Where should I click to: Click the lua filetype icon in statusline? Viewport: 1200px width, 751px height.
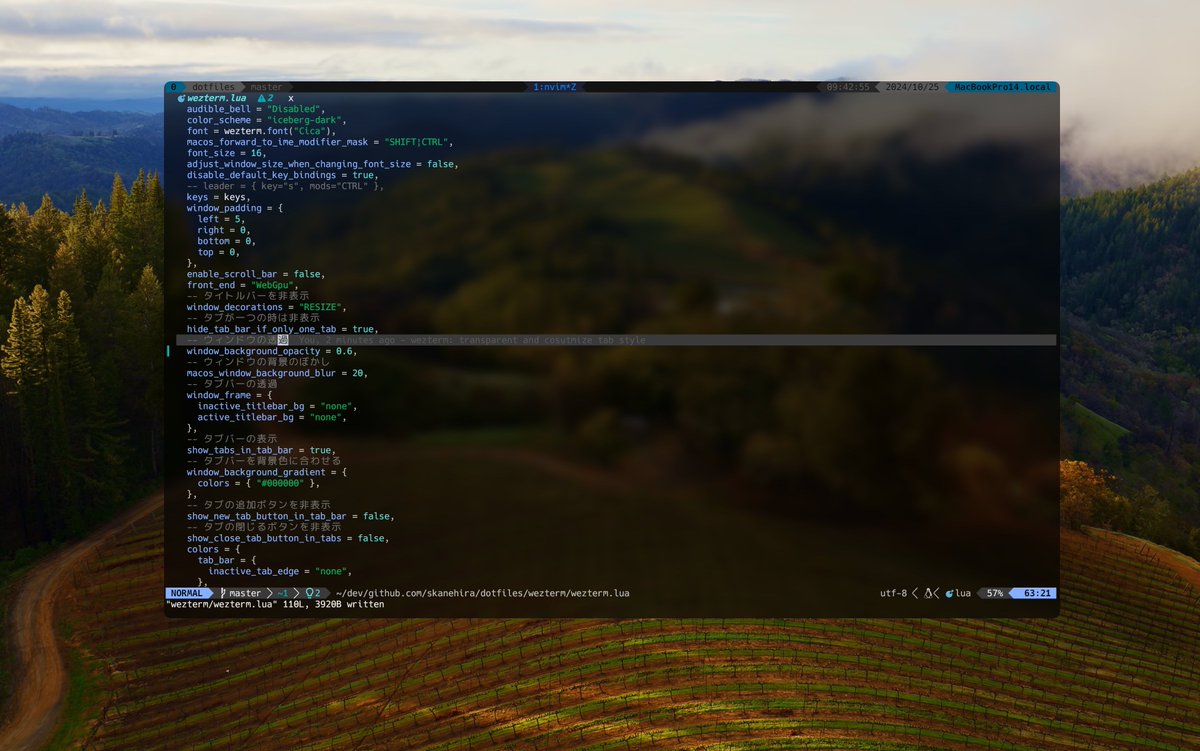pos(950,593)
